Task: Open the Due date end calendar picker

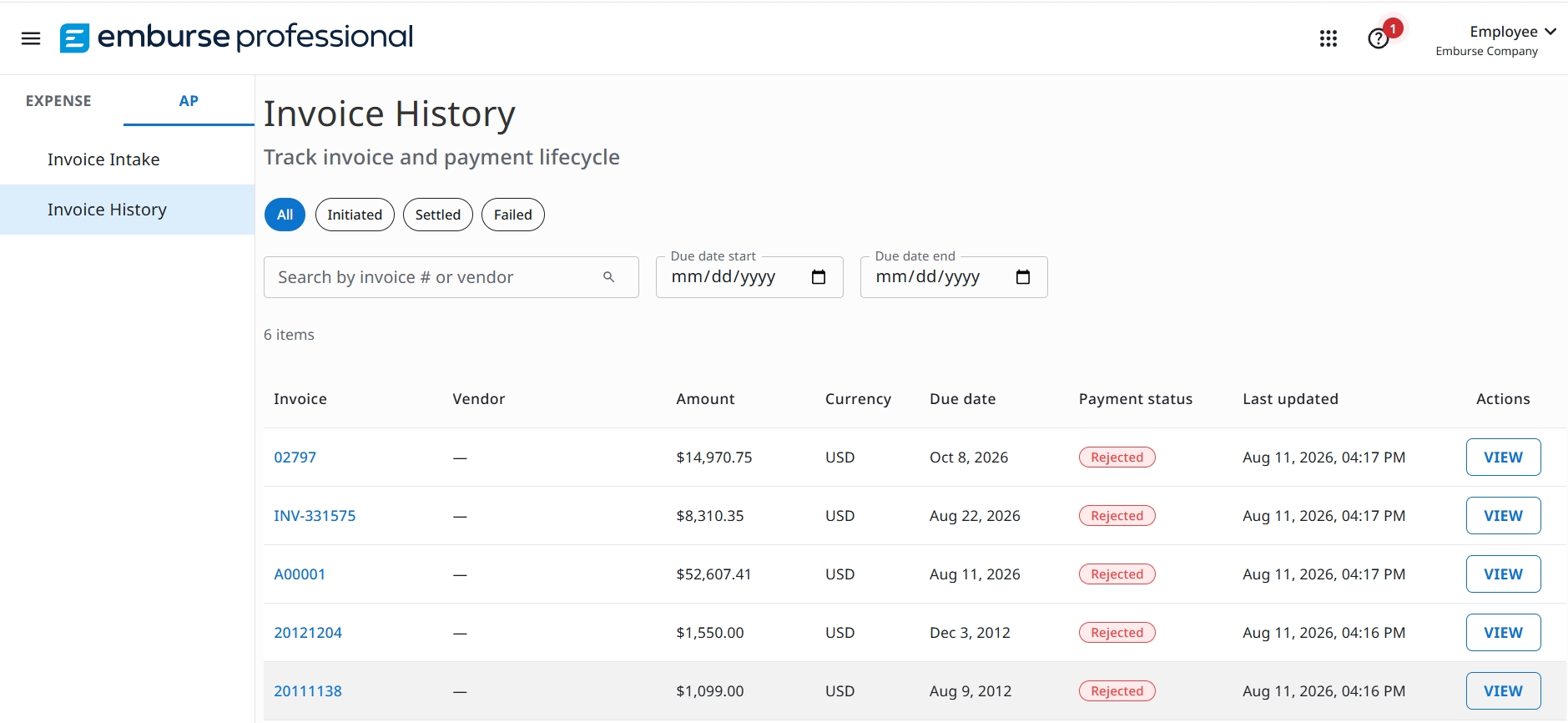Action: pos(1023,277)
